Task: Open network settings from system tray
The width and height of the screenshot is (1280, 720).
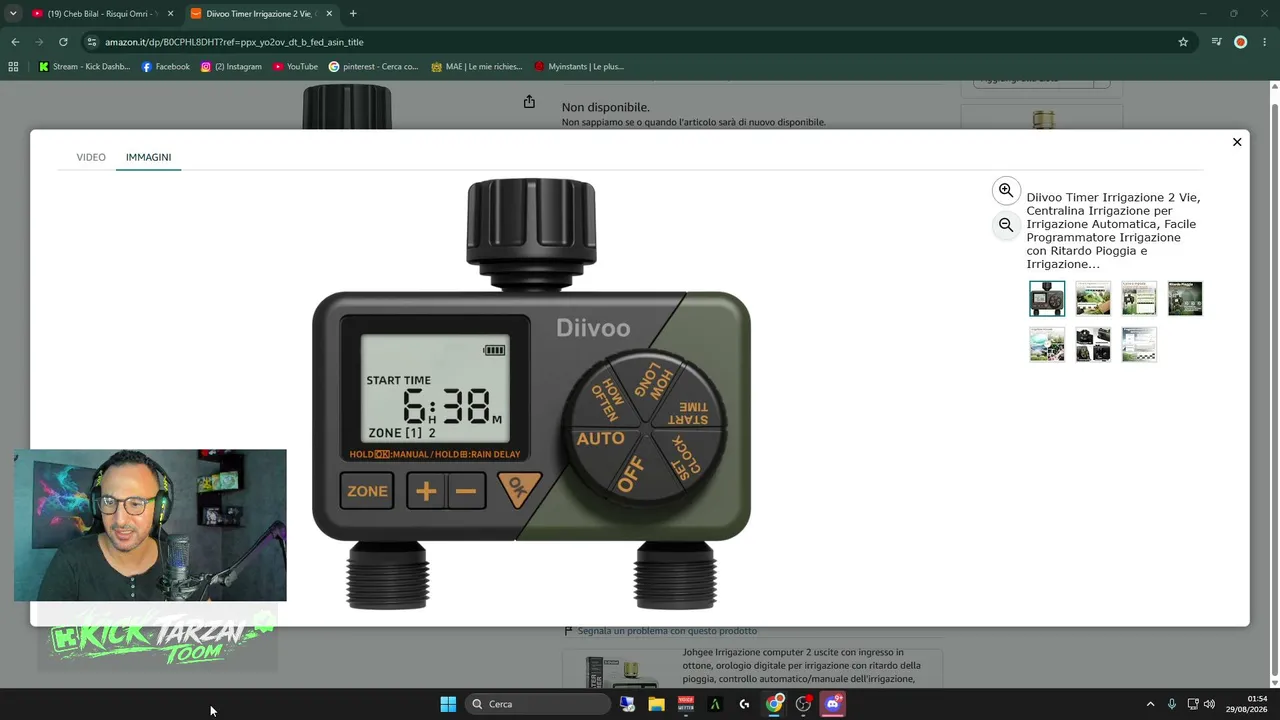Action: (1193, 704)
